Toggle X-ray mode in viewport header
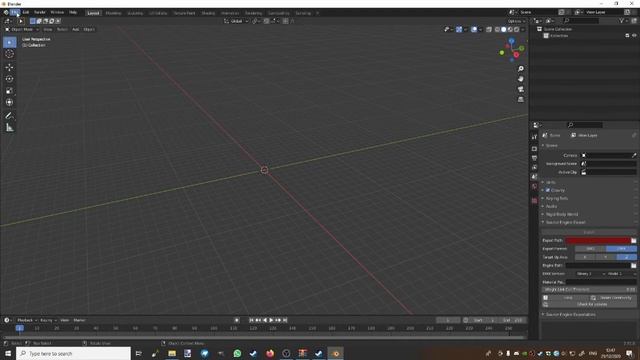640x360 pixels. 489,29
